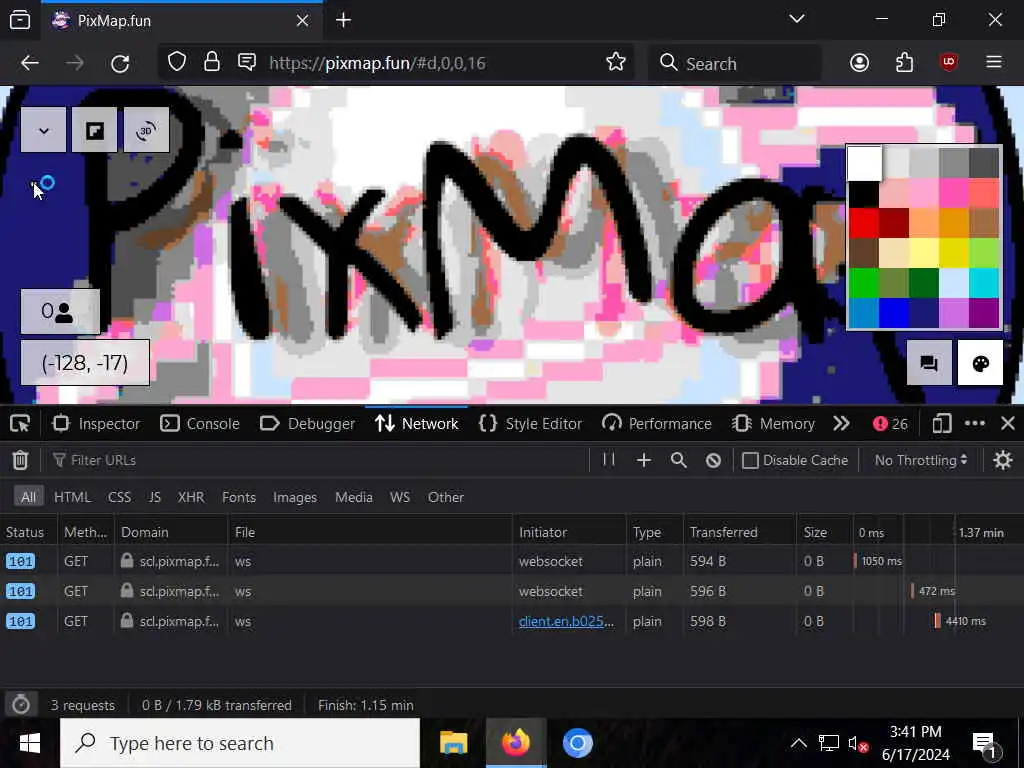
Task: Switch to the 3D globe view
Action: click(146, 131)
